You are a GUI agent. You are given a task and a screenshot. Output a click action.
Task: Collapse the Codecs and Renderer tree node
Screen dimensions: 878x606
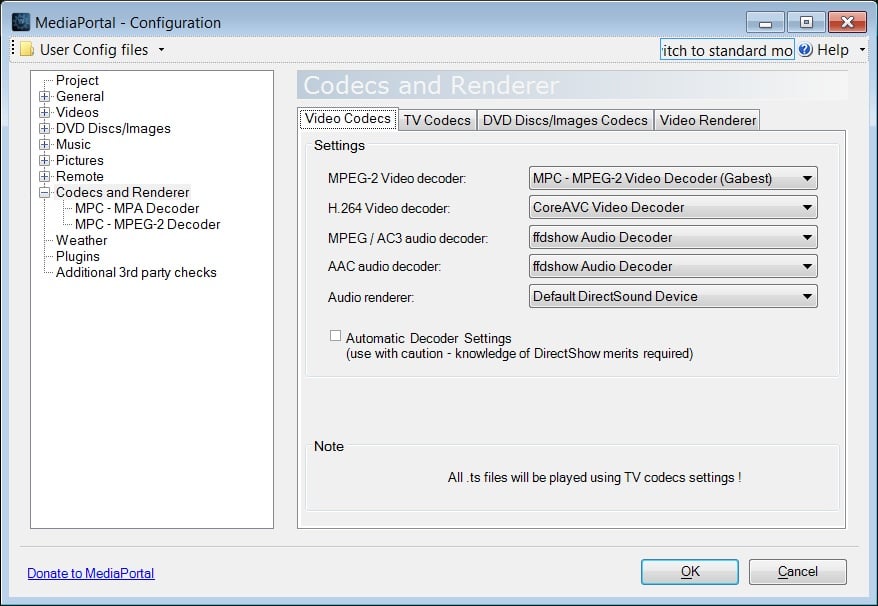[45, 193]
